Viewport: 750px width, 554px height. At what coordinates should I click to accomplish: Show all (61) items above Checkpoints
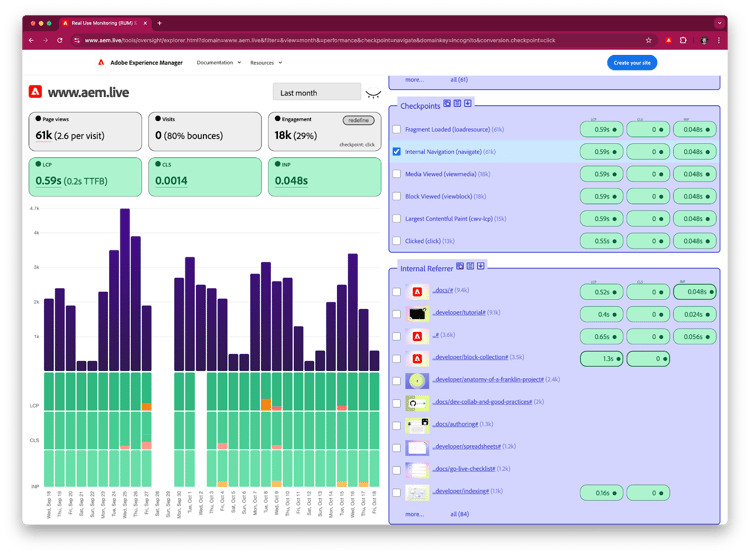[459, 79]
